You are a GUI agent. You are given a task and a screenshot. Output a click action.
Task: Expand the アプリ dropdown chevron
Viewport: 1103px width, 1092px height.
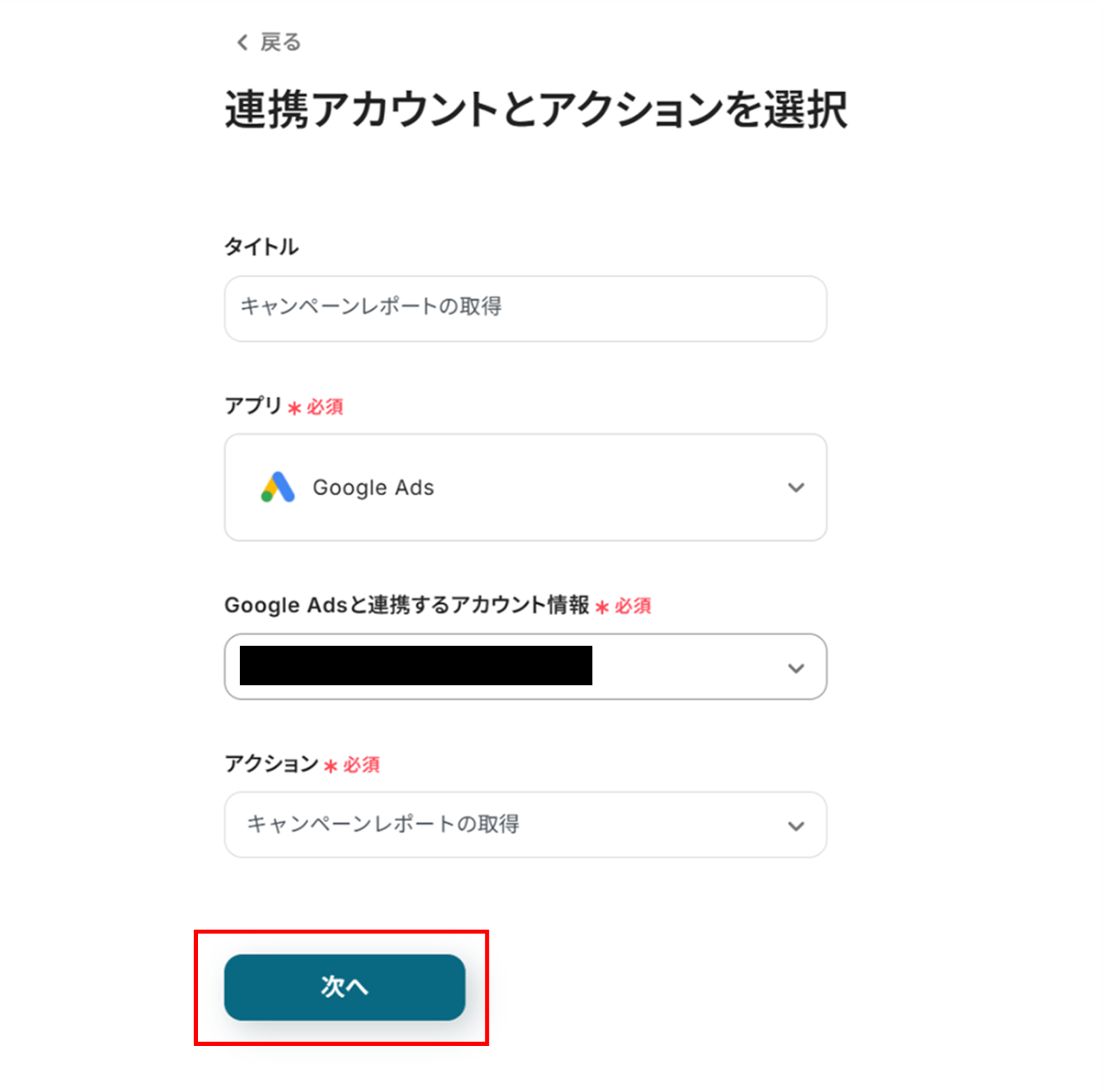(x=796, y=487)
